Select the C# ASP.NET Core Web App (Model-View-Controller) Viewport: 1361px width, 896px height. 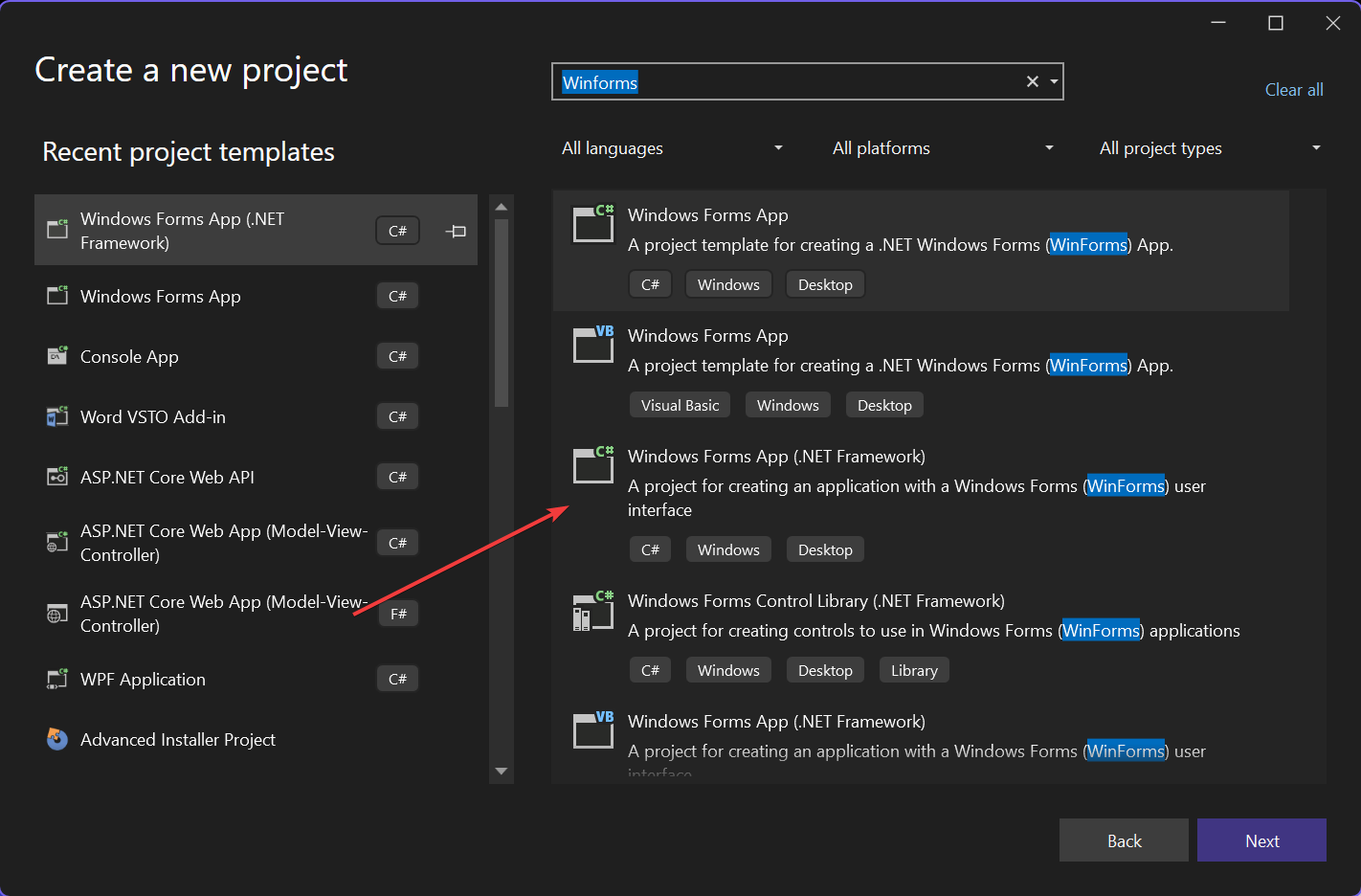tap(256, 543)
